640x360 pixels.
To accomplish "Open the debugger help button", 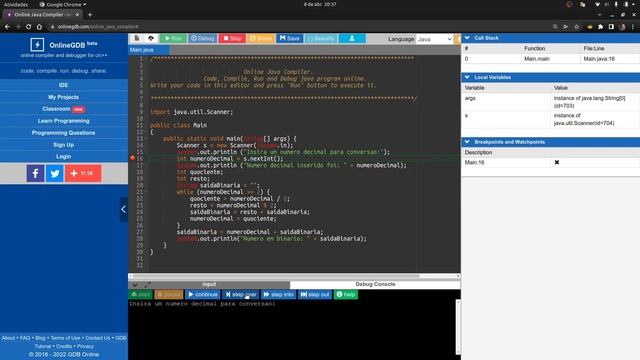I will [x=346, y=294].
